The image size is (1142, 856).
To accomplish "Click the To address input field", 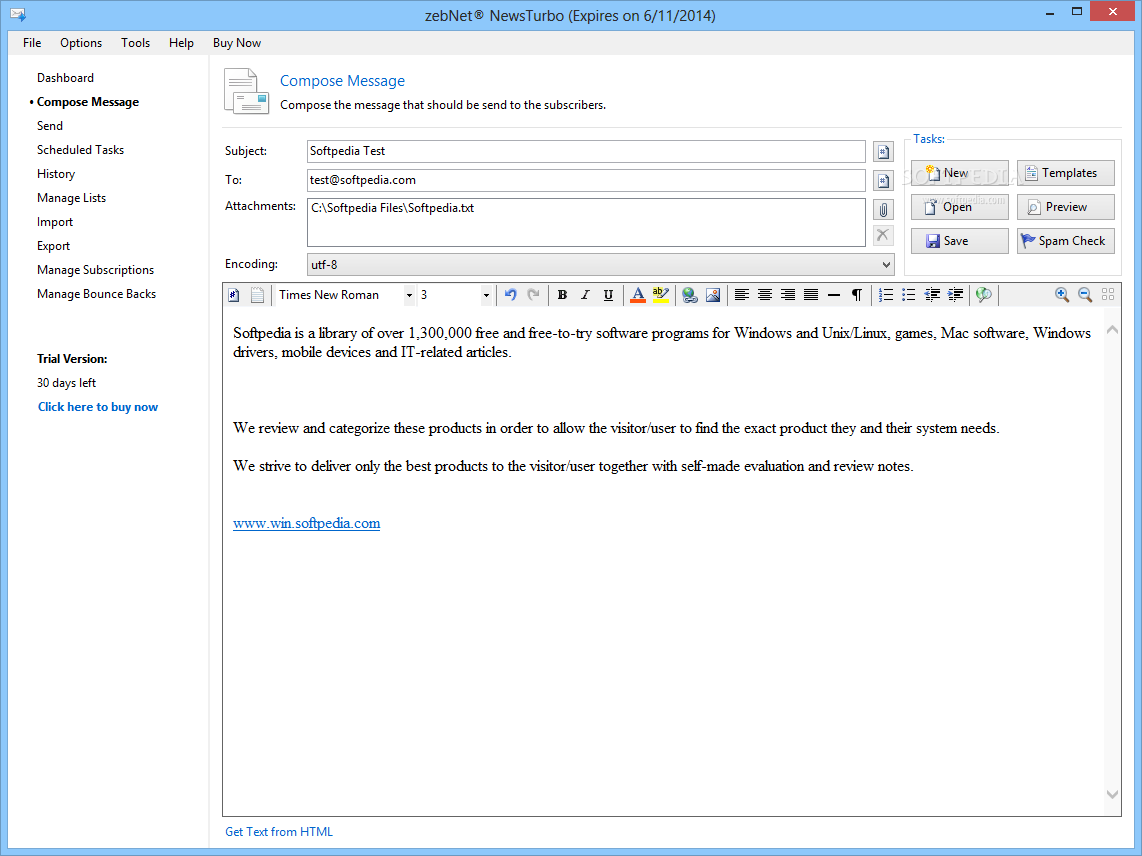I will coord(586,181).
